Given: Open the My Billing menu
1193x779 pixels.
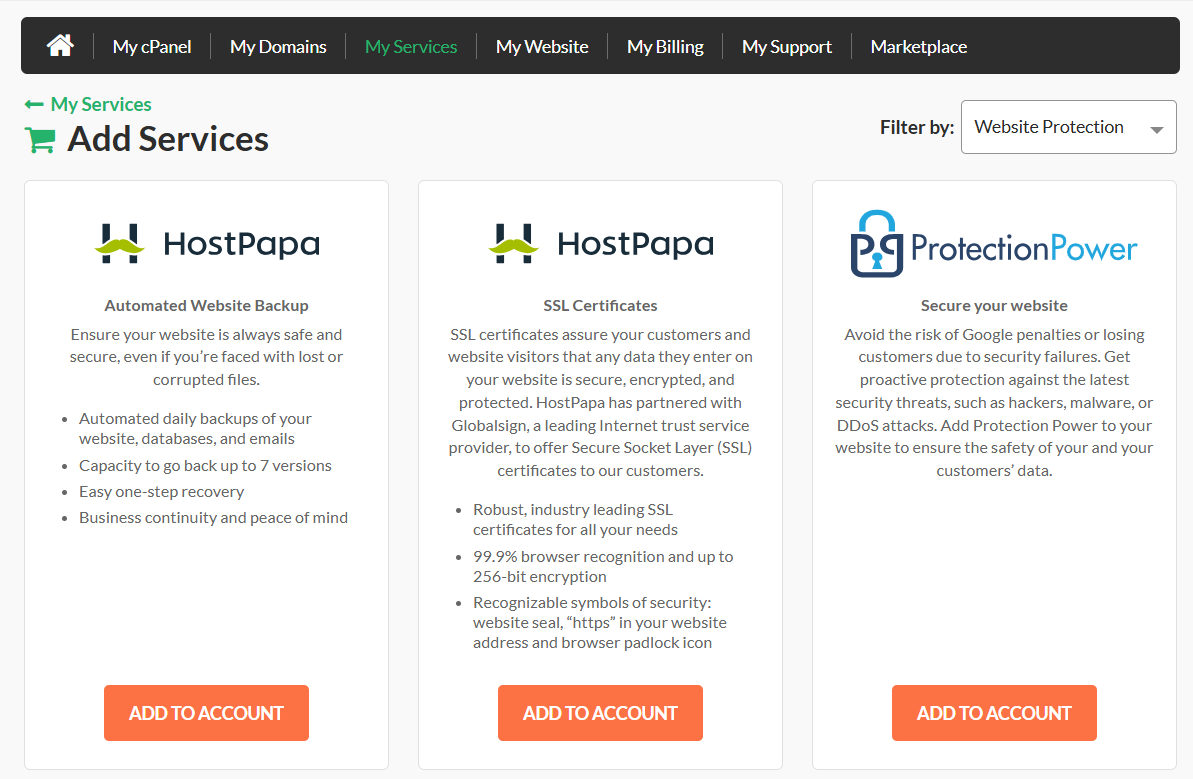Looking at the screenshot, I should [666, 46].
